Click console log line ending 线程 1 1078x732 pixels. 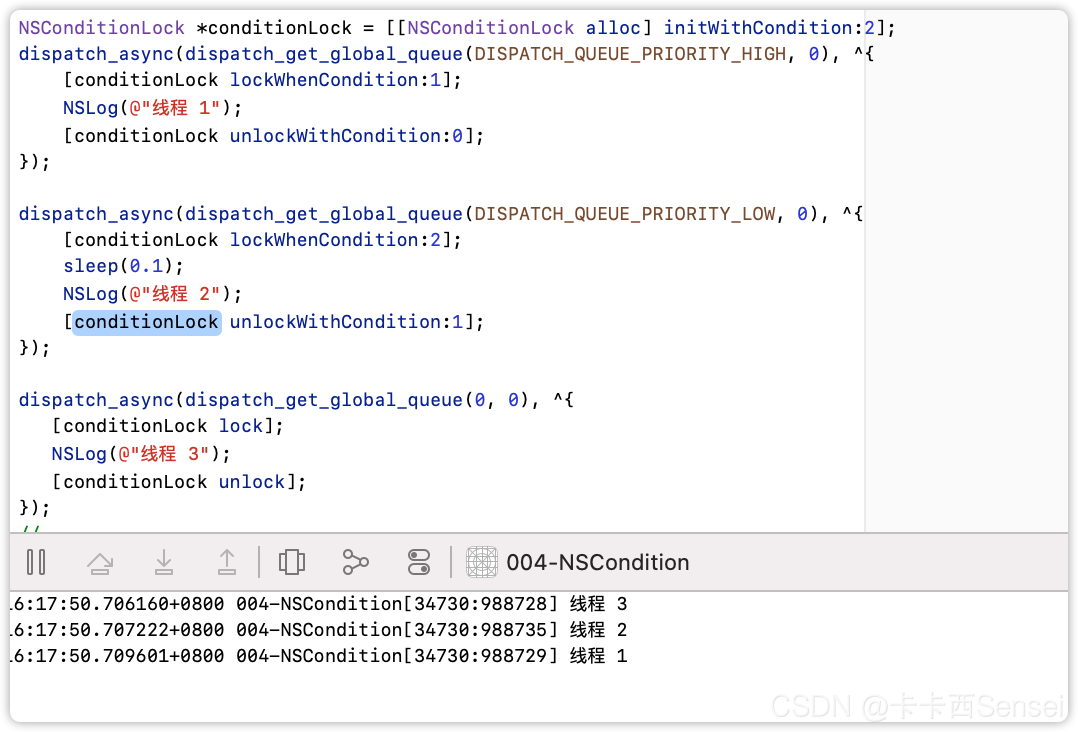[319, 656]
